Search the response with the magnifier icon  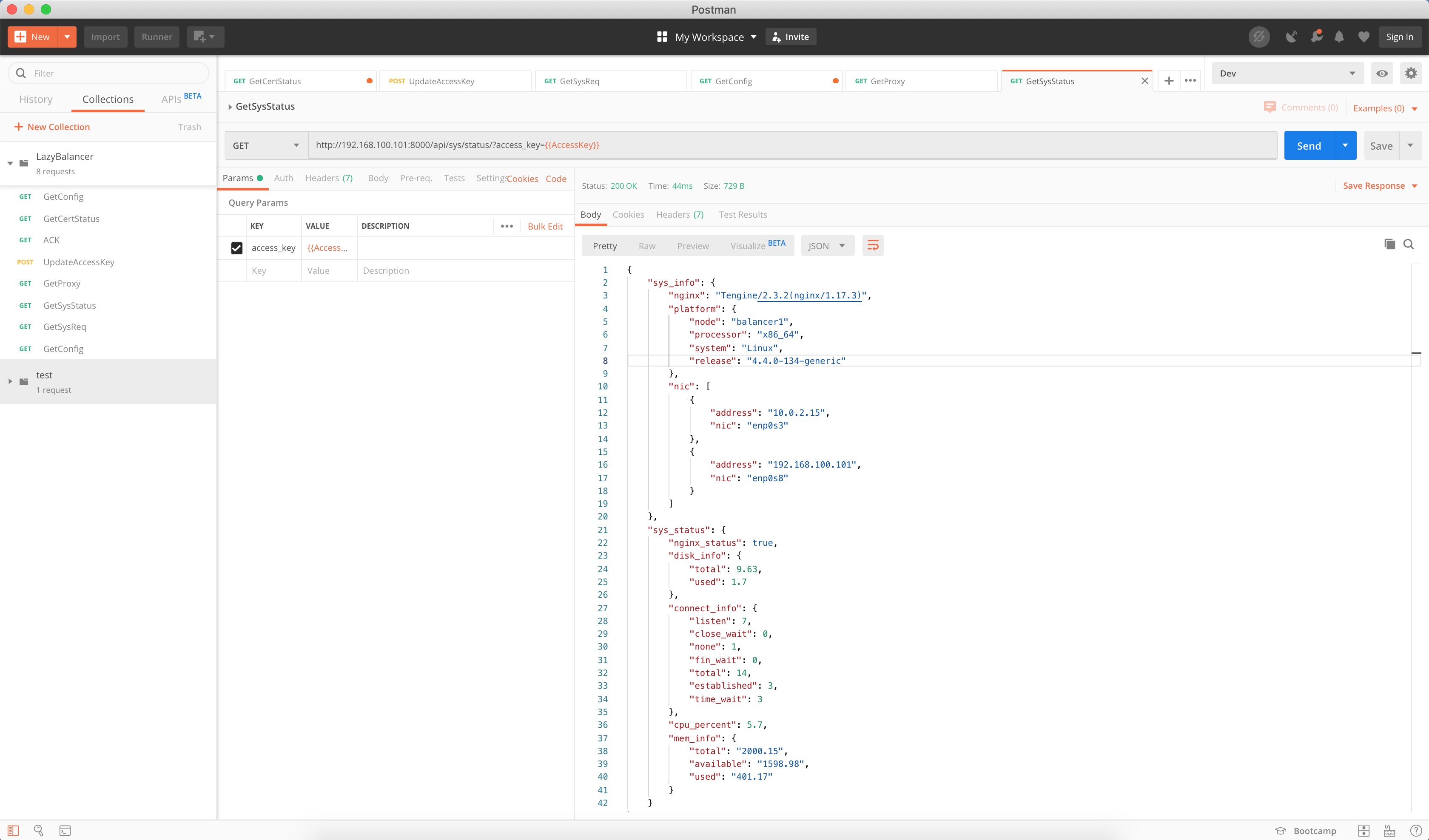tap(1409, 244)
